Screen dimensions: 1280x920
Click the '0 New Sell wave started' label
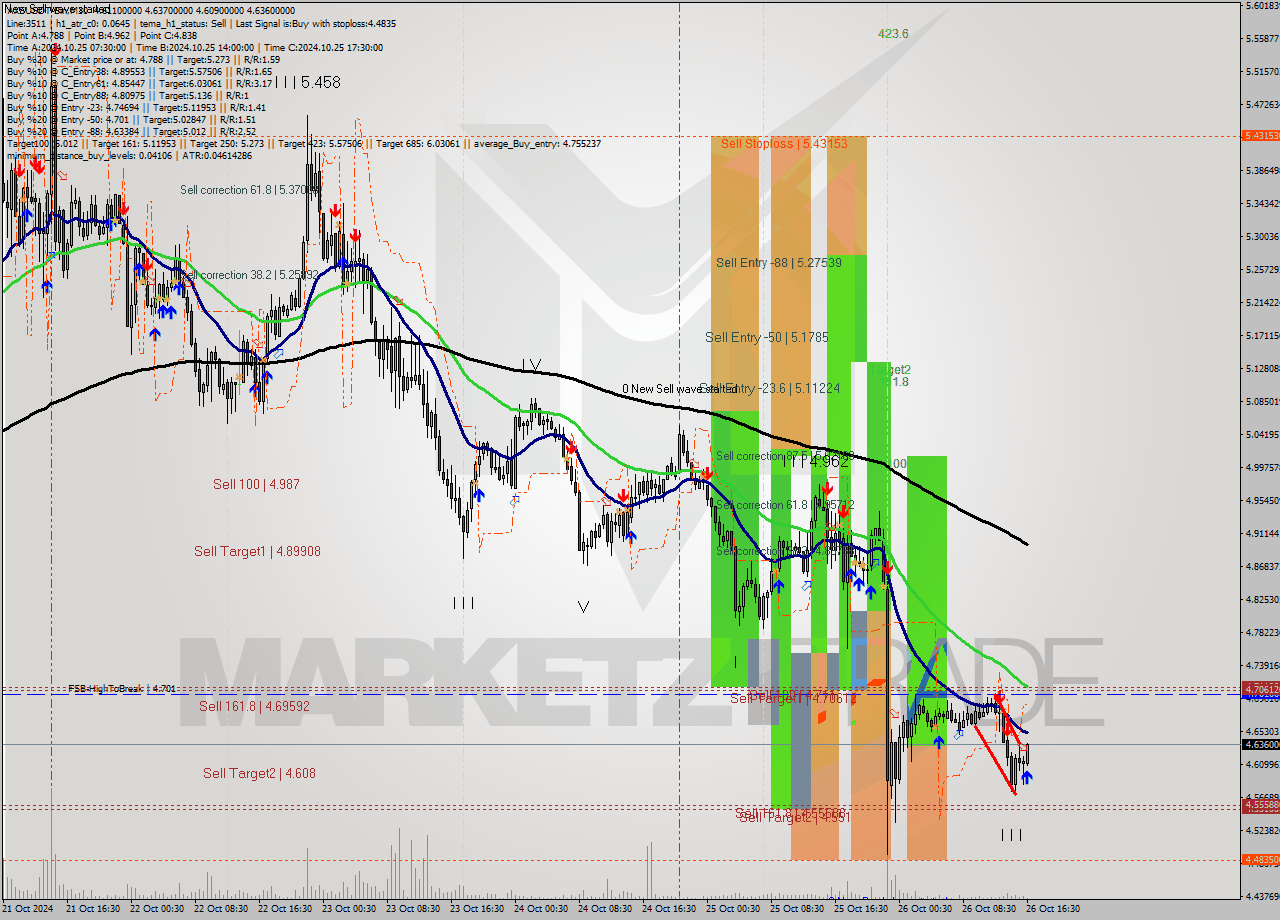click(x=679, y=389)
